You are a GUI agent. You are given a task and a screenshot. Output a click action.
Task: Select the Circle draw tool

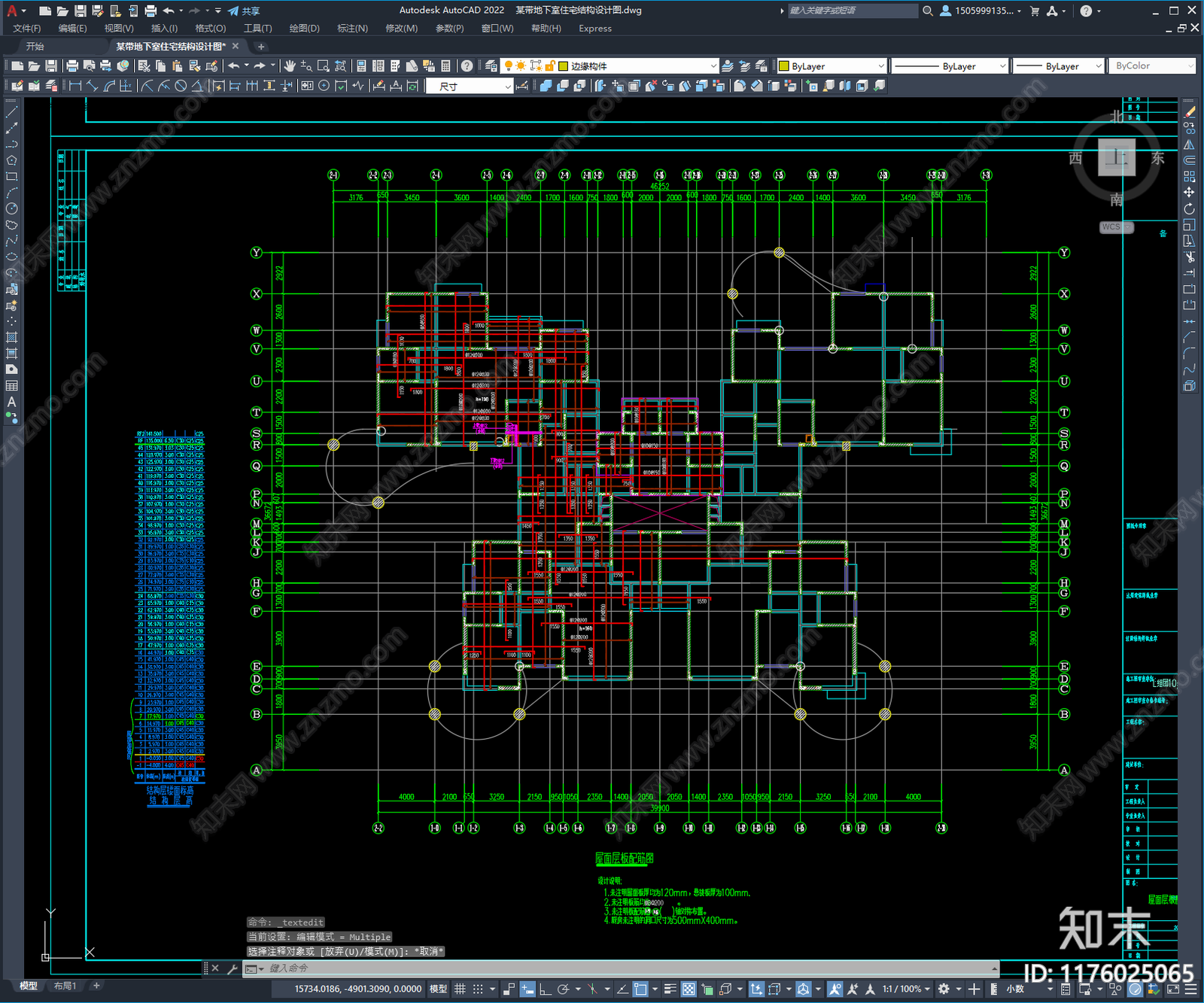[x=11, y=208]
